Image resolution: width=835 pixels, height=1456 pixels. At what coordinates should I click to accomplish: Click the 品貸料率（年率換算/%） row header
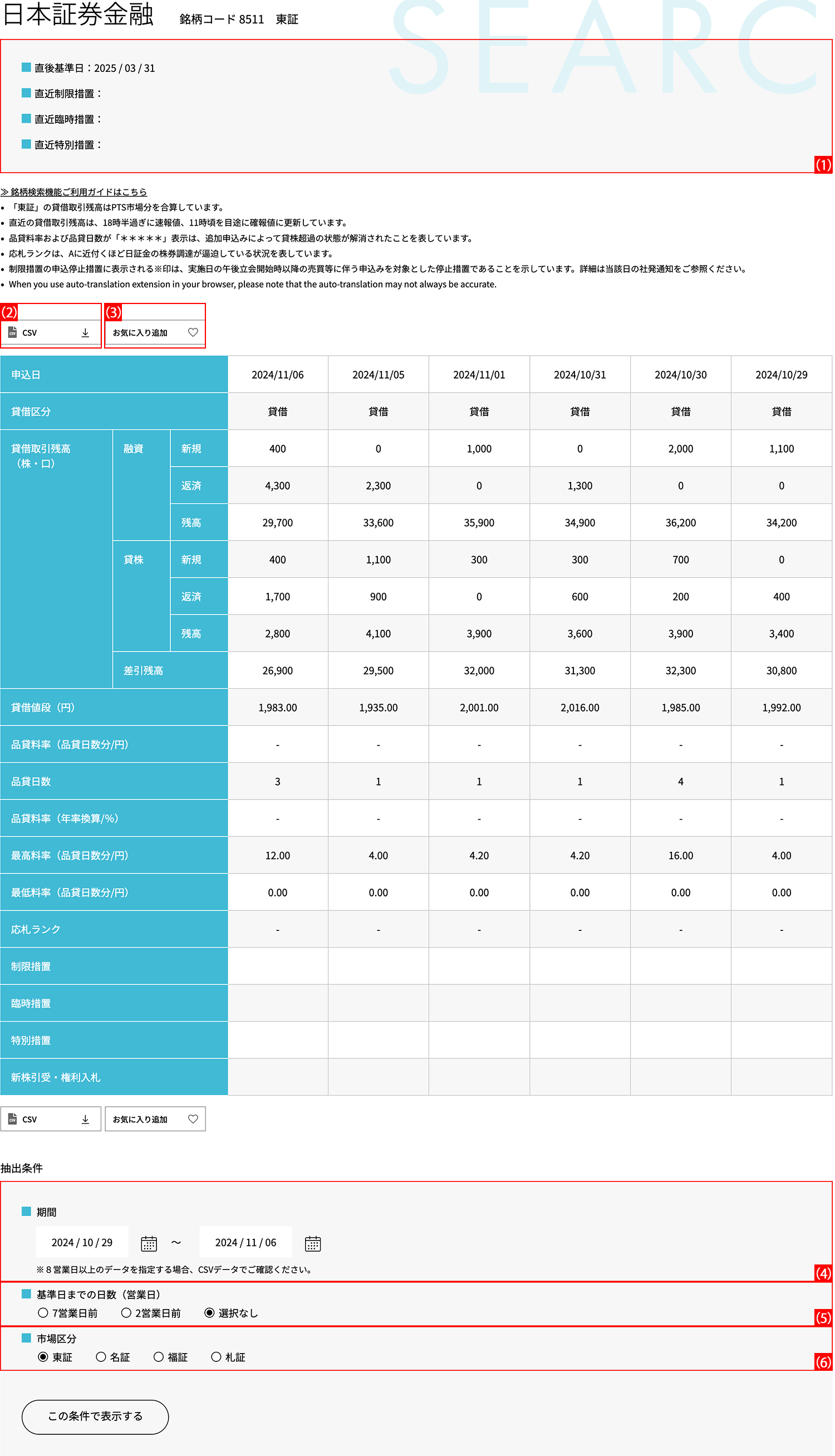[114, 818]
